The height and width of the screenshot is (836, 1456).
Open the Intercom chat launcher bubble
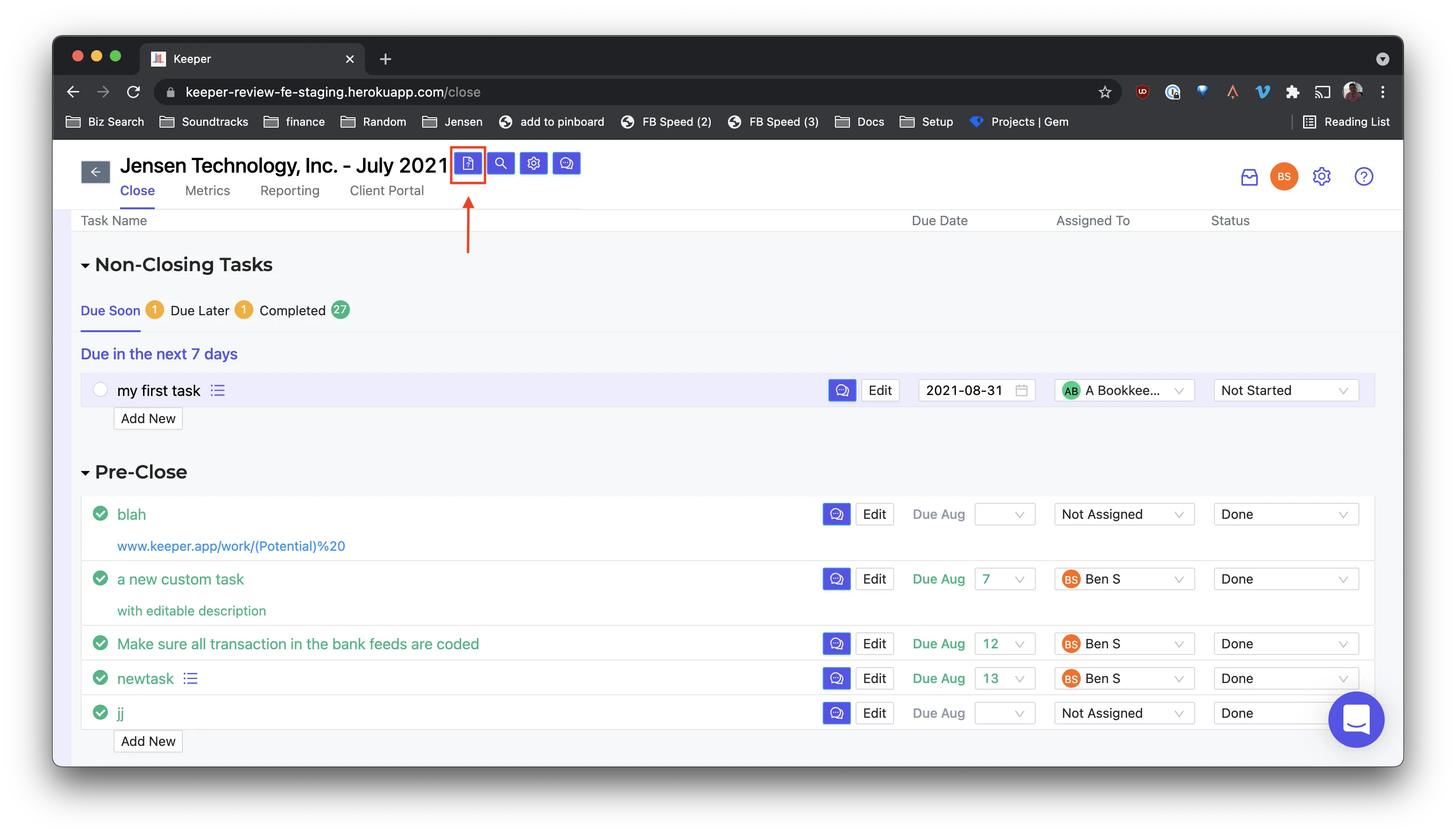click(1356, 720)
